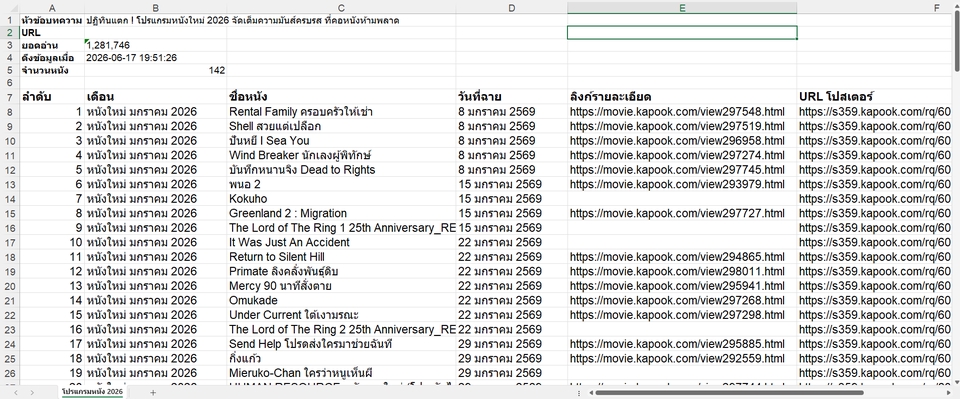Select row 1 header
Viewport: 960px width, 399px height.
[10, 20]
